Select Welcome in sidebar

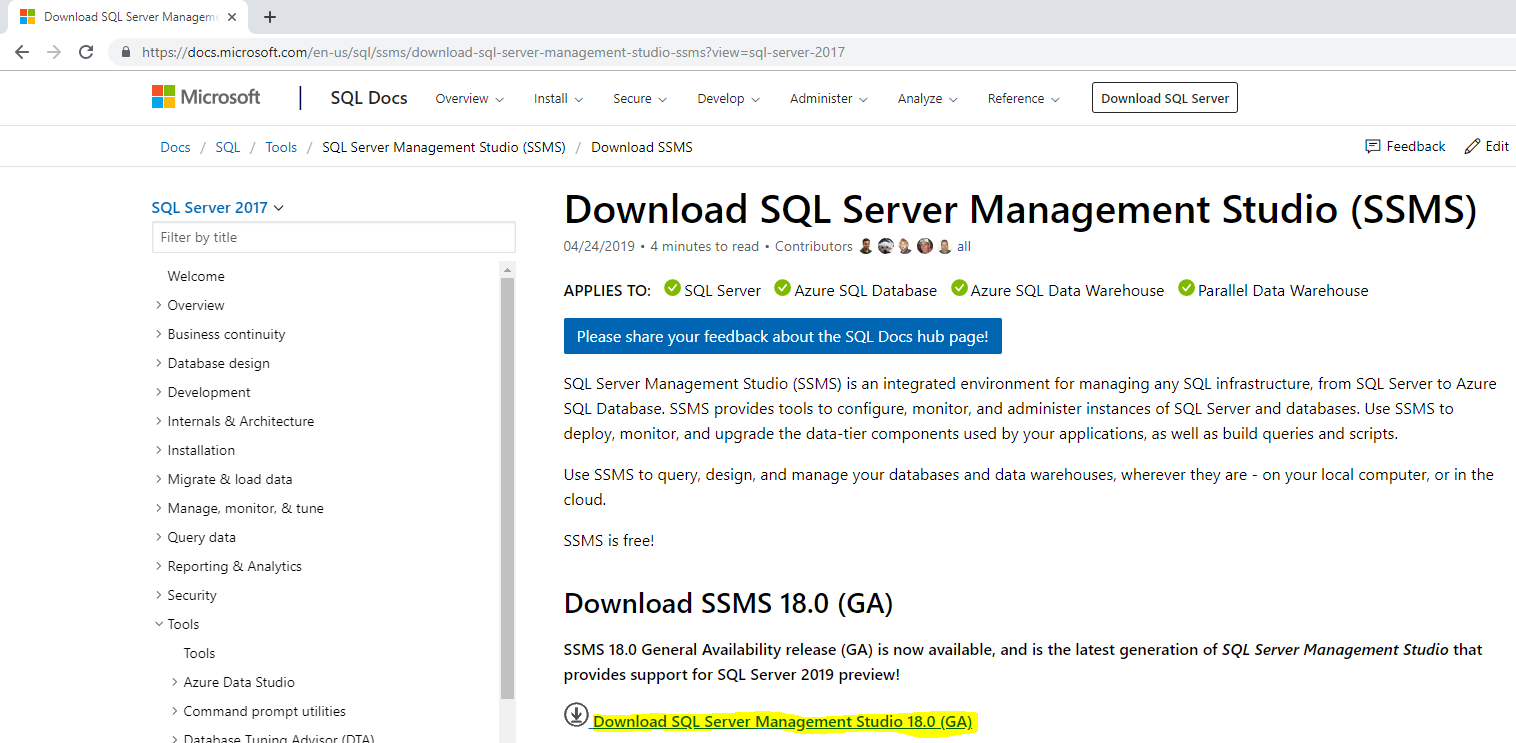pyautogui.click(x=196, y=276)
